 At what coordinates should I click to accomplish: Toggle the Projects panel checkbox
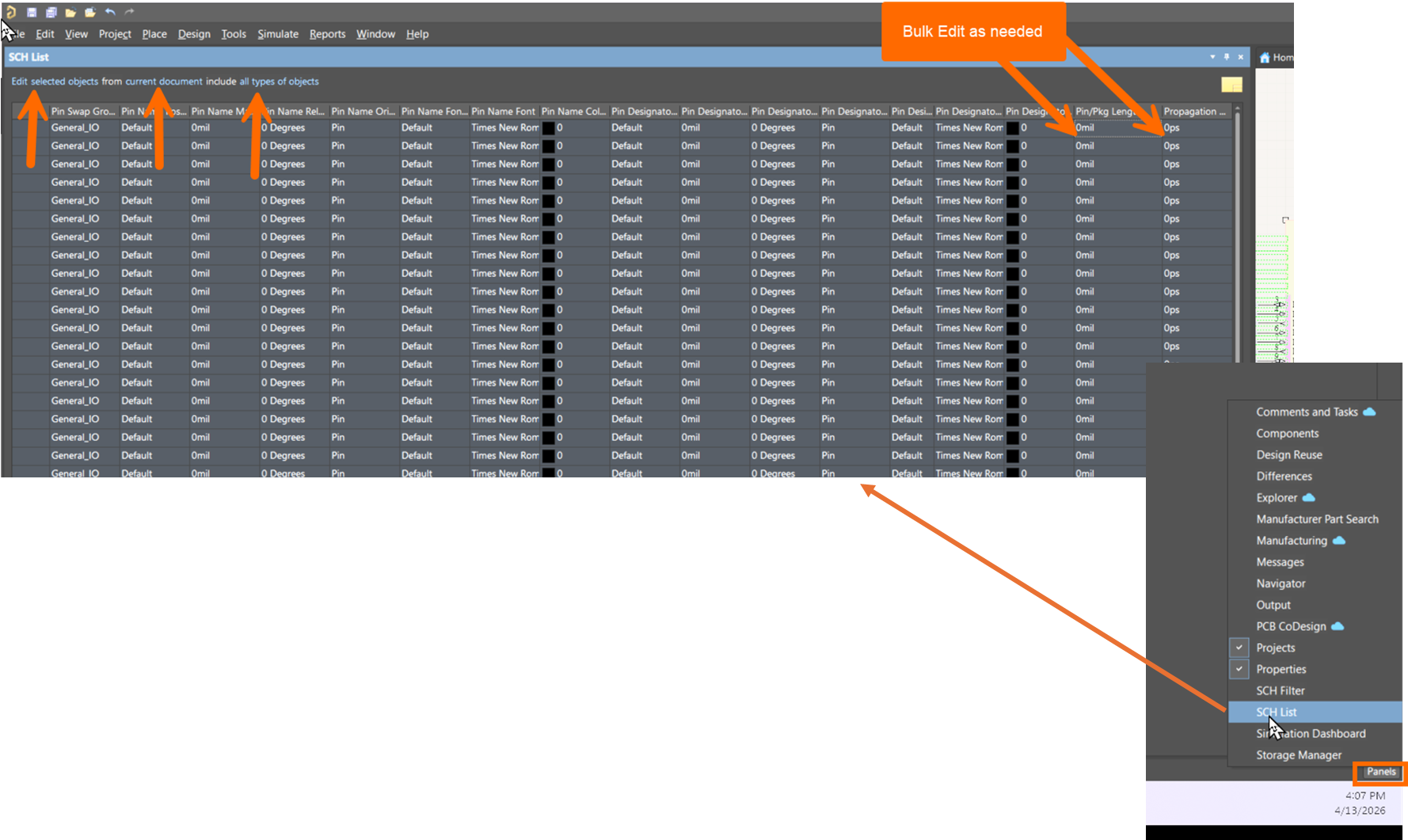click(x=1239, y=648)
